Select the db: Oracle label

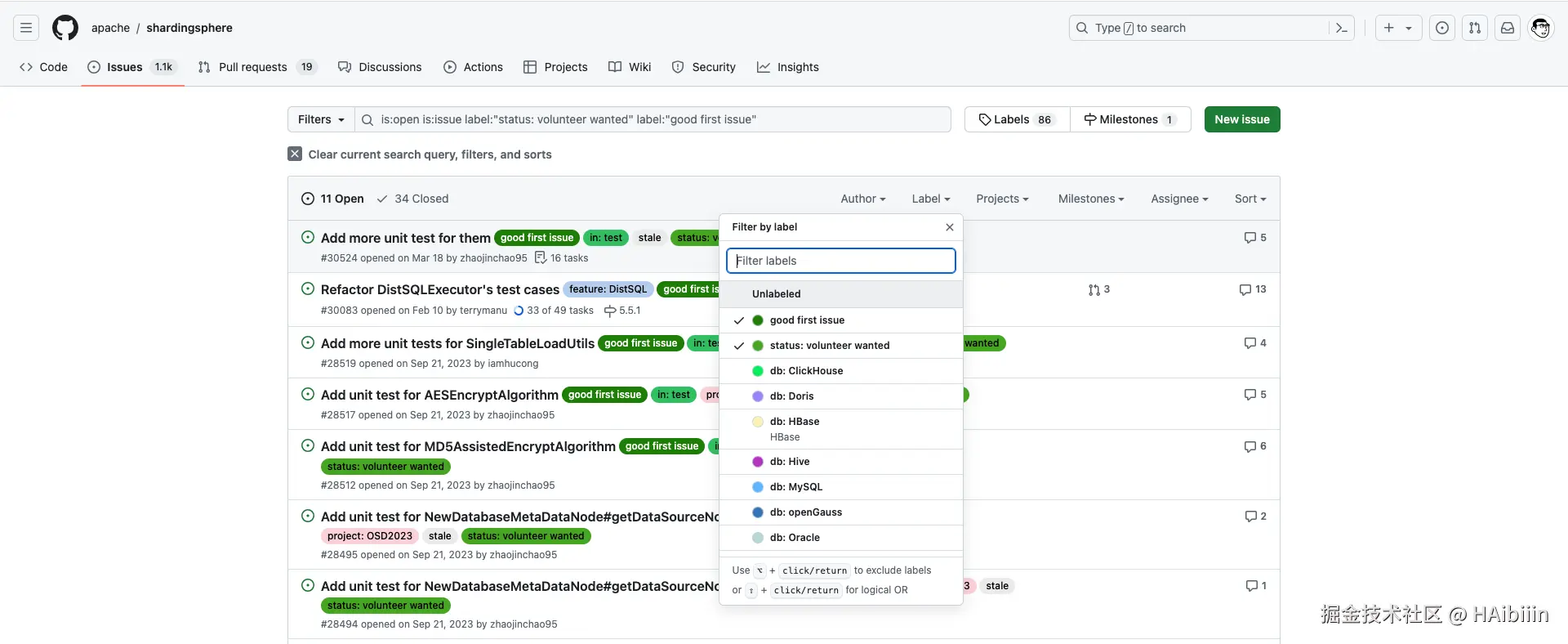841,538
